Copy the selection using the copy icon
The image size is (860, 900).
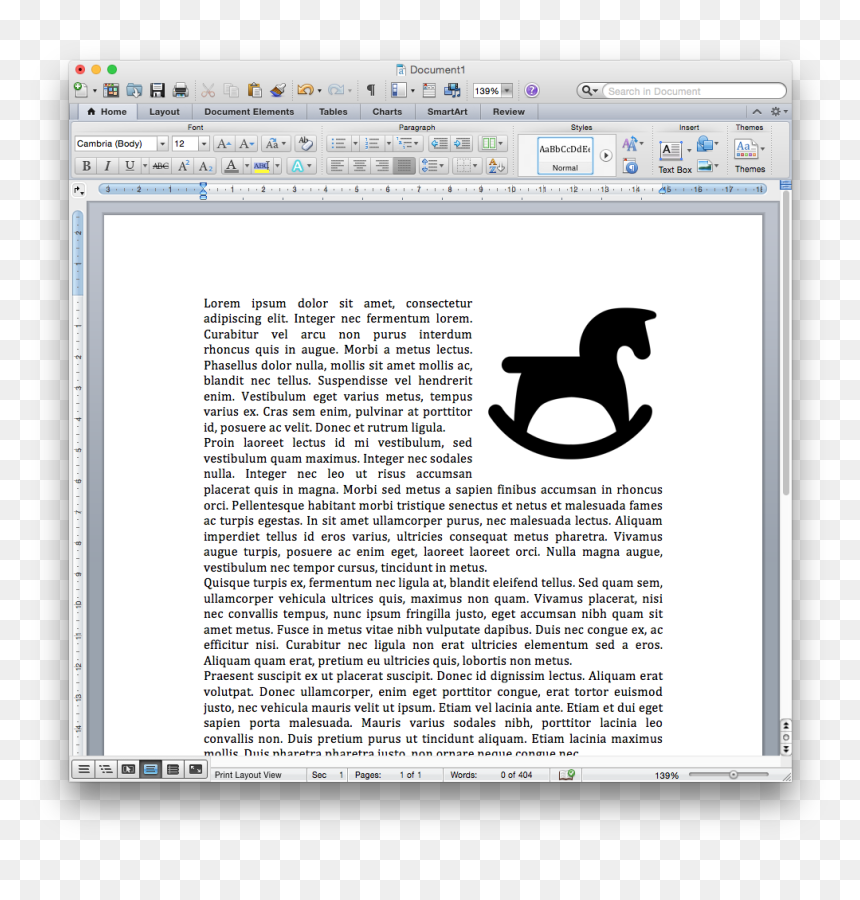click(x=231, y=90)
